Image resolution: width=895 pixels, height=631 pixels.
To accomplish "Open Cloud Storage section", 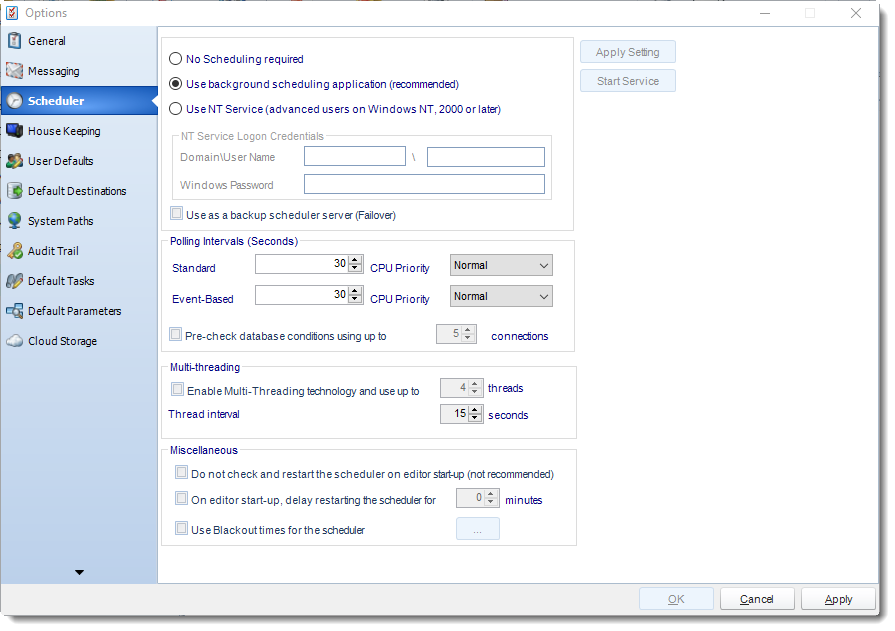I will pyautogui.click(x=79, y=341).
